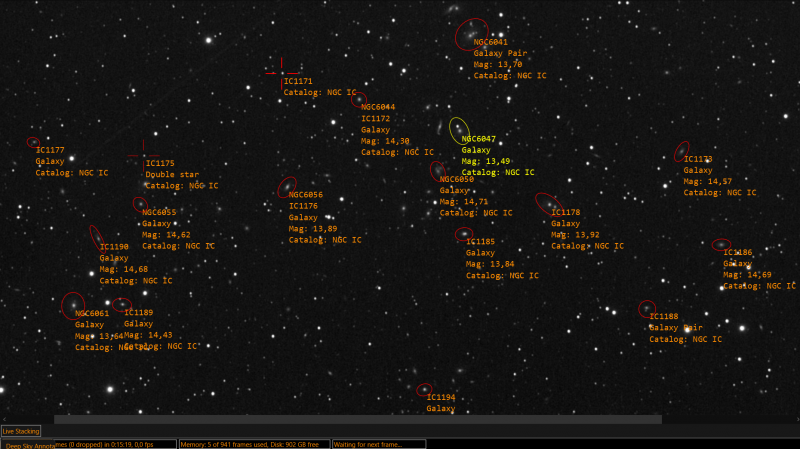Viewport: 800px width, 449px height.
Task: Open the Live Stacking tab
Action: (x=21, y=431)
